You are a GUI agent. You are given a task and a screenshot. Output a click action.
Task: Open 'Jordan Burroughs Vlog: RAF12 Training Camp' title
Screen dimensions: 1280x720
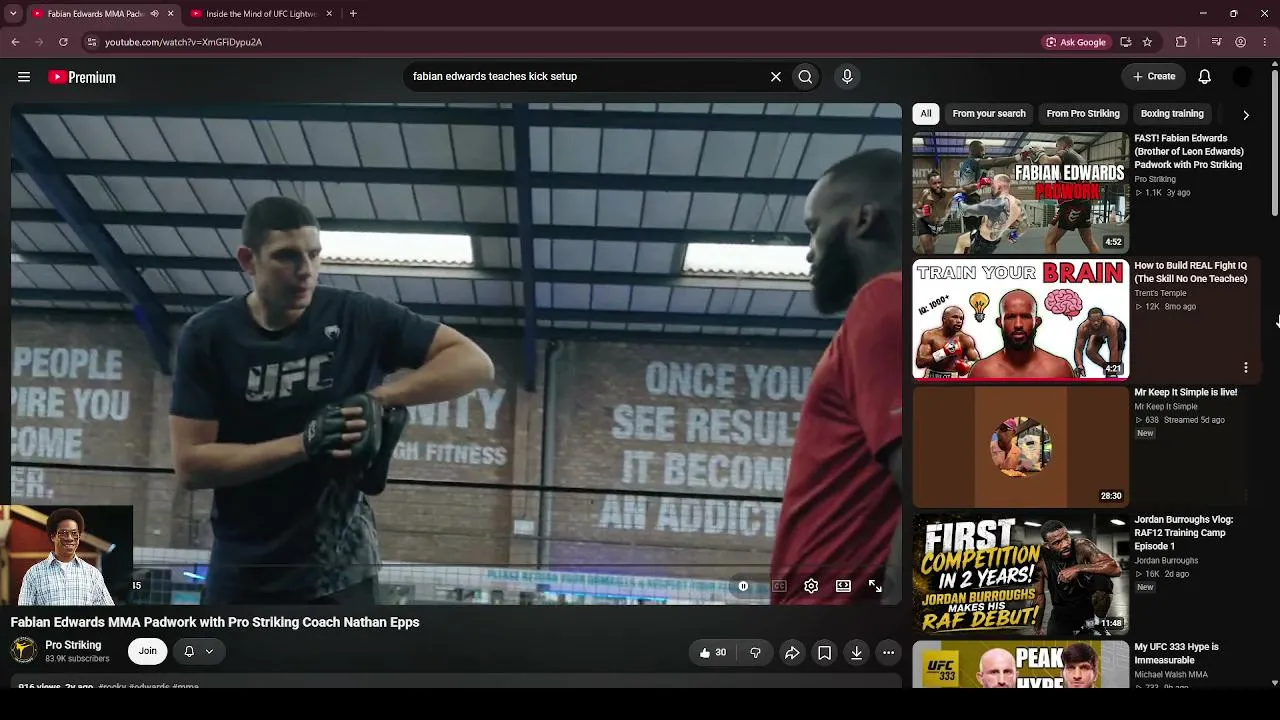tap(1184, 533)
